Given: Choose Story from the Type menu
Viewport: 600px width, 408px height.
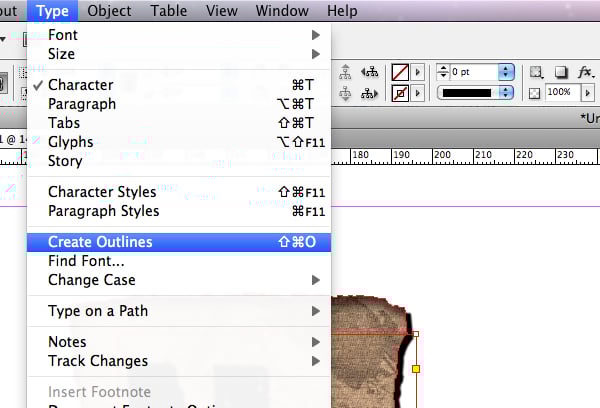Looking at the screenshot, I should pyautogui.click(x=179, y=161).
